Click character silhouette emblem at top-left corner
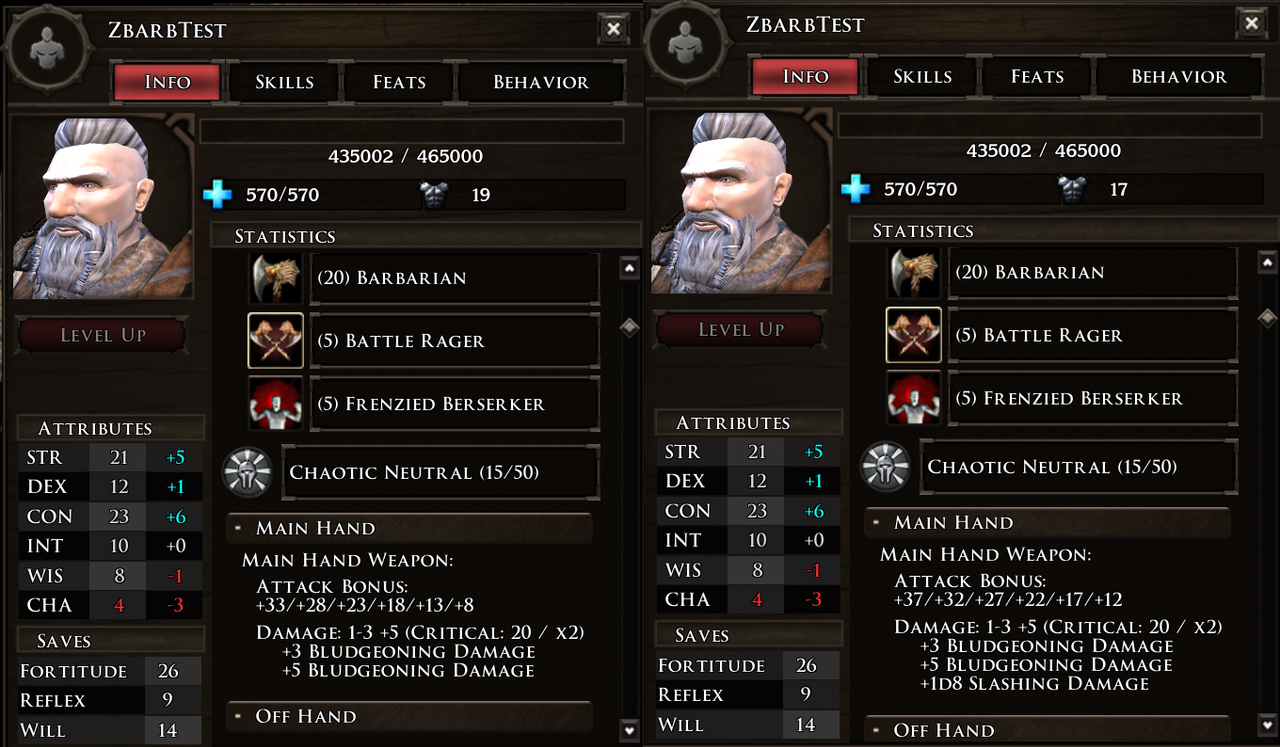The height and width of the screenshot is (747, 1280). (47, 49)
